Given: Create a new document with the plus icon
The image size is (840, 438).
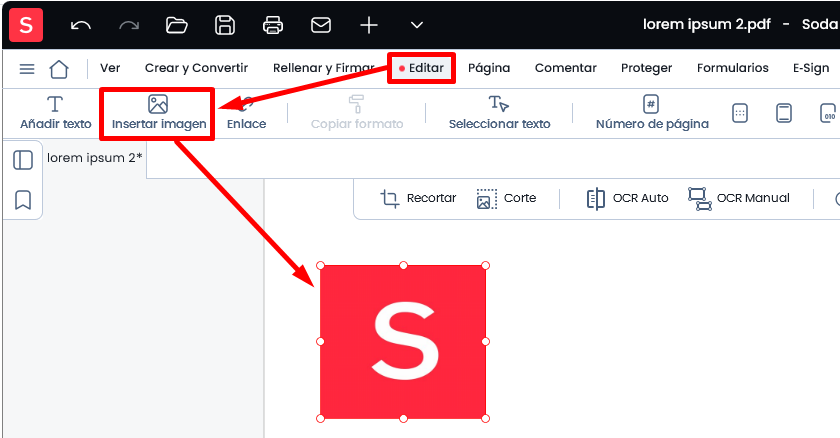Looking at the screenshot, I should click(x=369, y=25).
